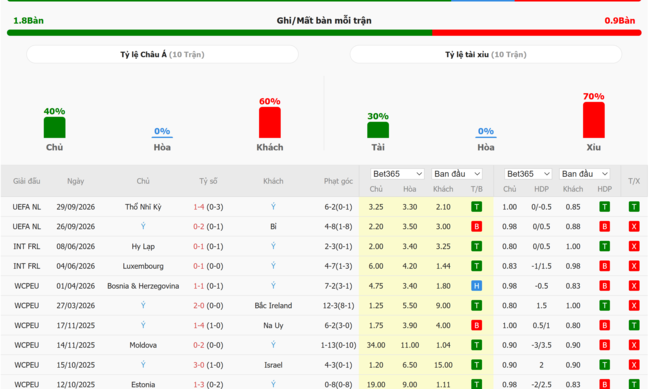The width and height of the screenshot is (650, 389).
Task: Open Moldova team link
Action: pos(143,345)
